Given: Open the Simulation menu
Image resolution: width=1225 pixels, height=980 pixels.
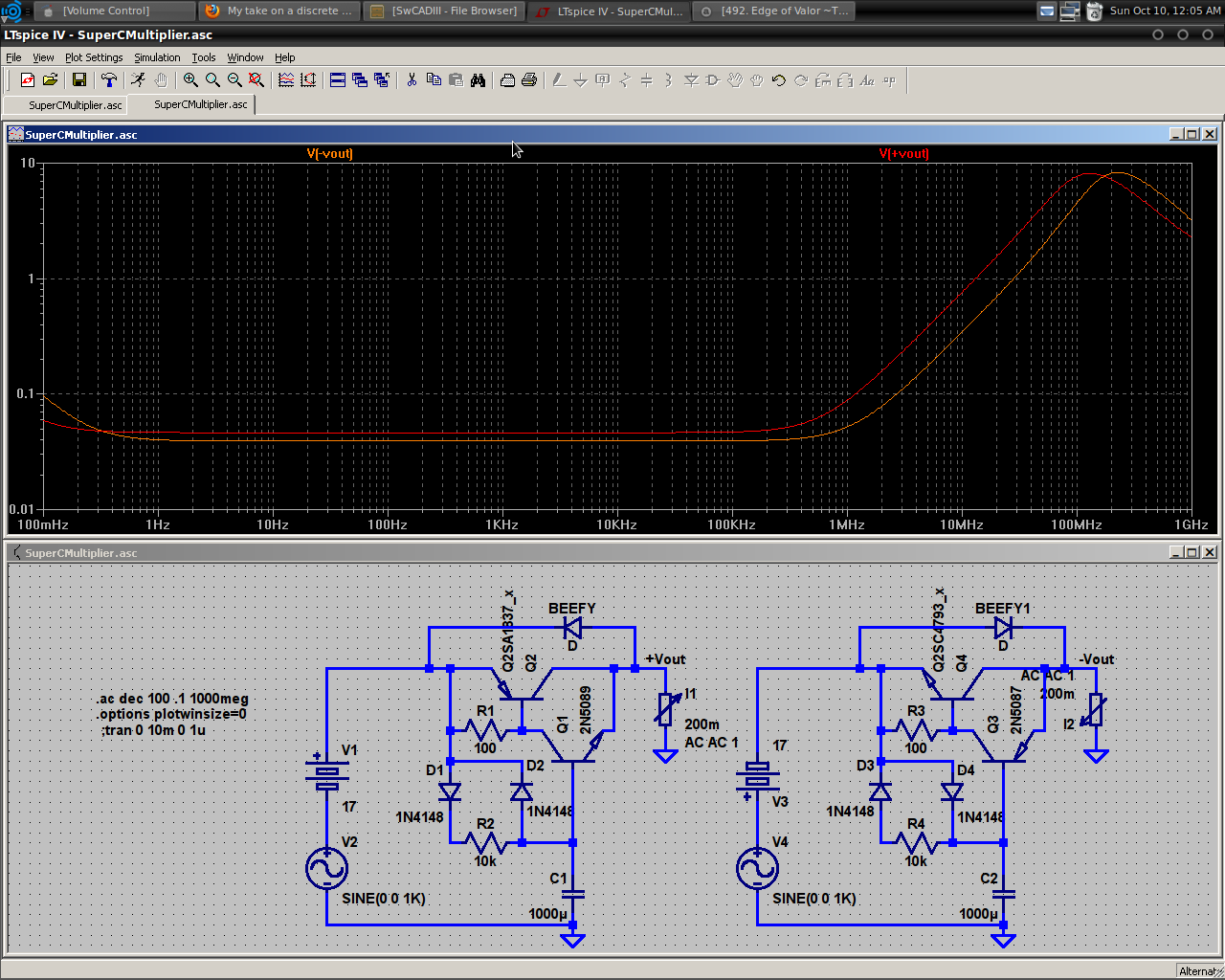Looking at the screenshot, I should pos(157,57).
